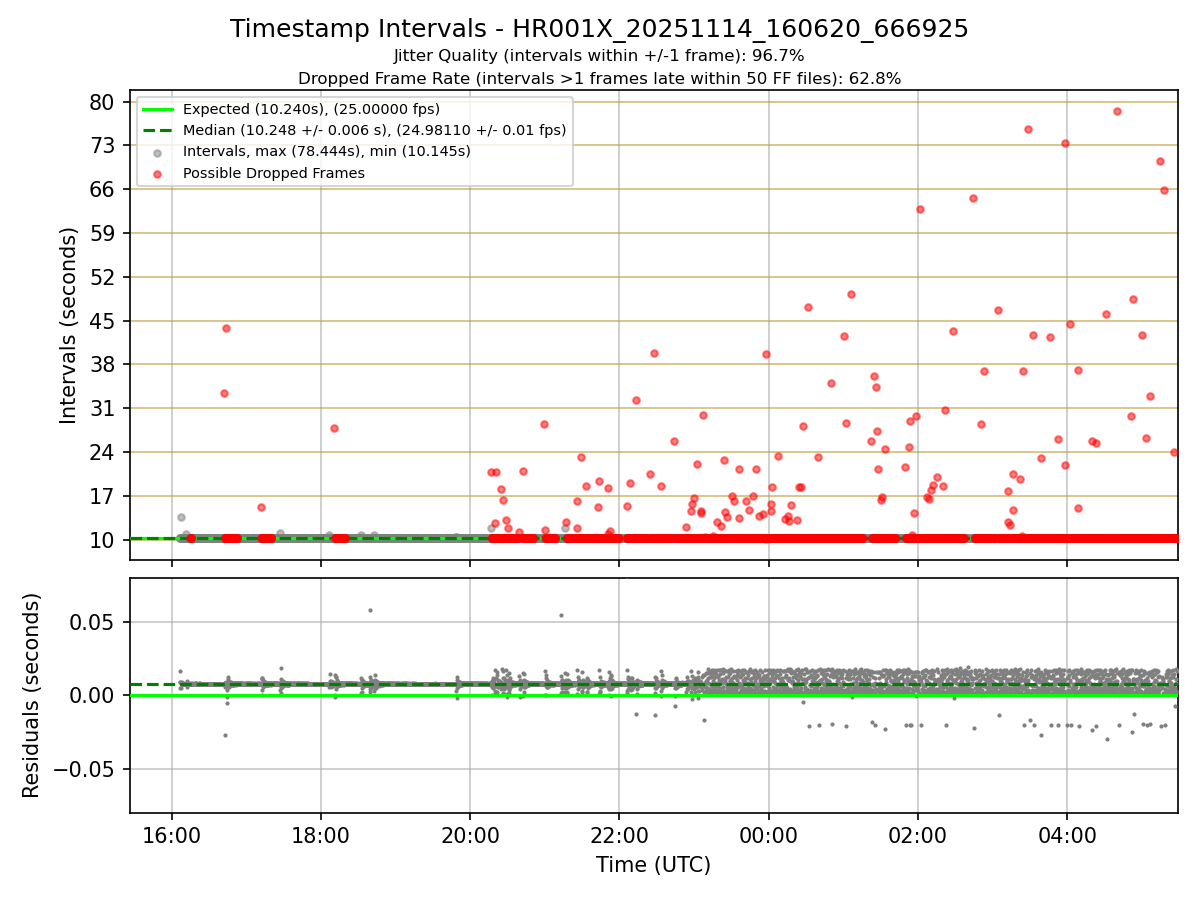Click the residual outlier point near 0.06 before 19:00

tap(370, 610)
